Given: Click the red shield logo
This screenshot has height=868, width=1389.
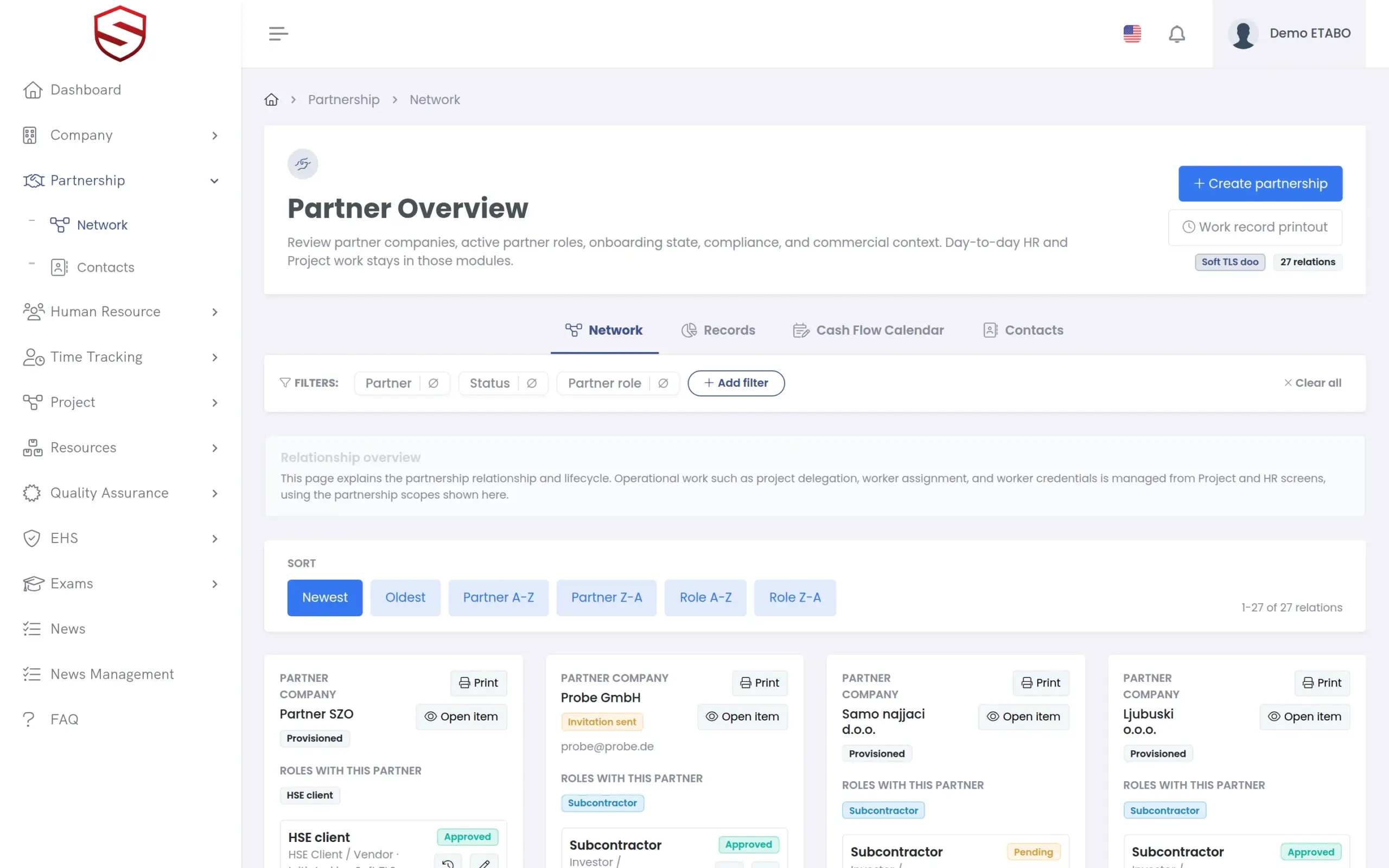Looking at the screenshot, I should (120, 33).
